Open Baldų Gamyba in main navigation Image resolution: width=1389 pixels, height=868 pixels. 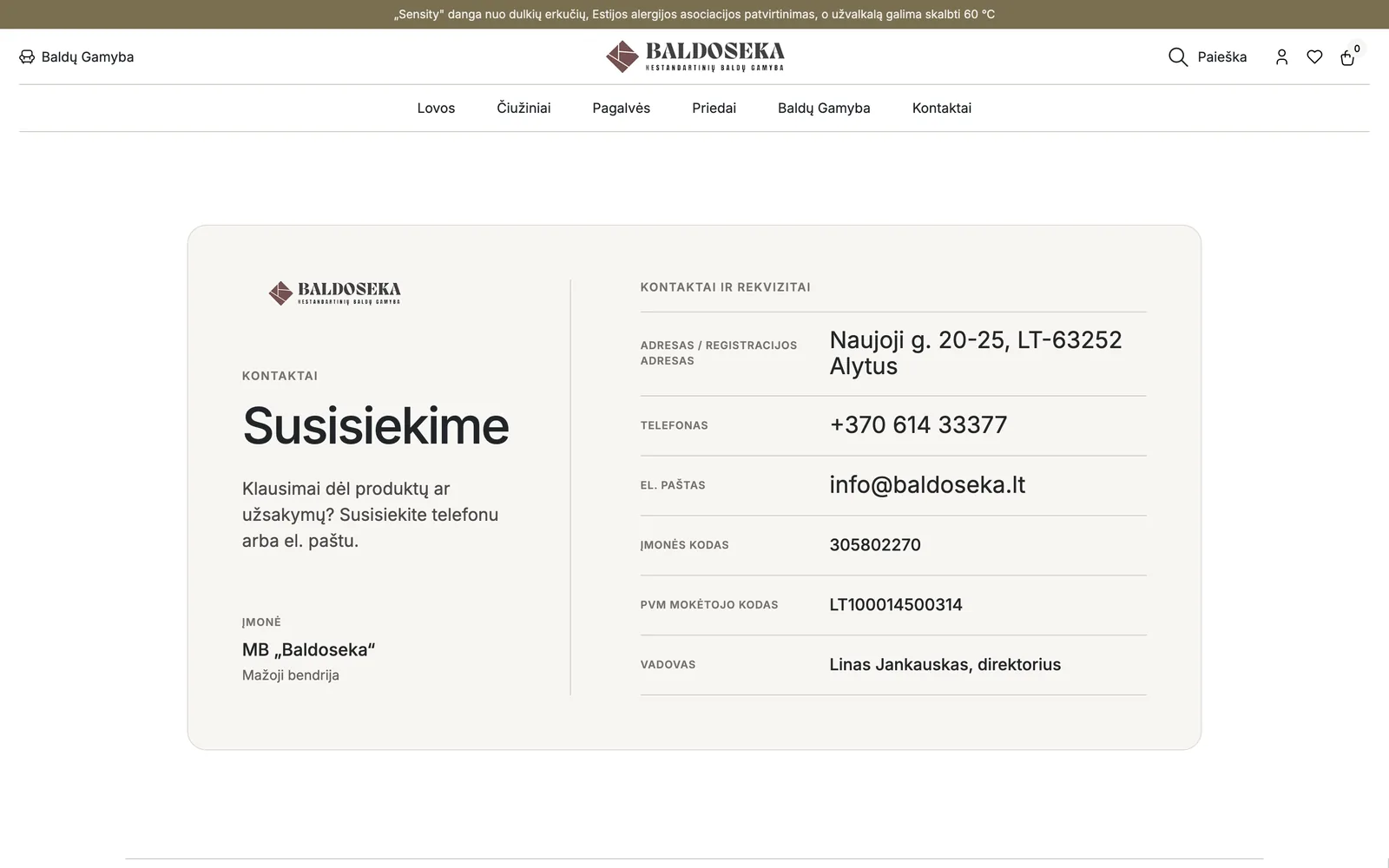(824, 108)
